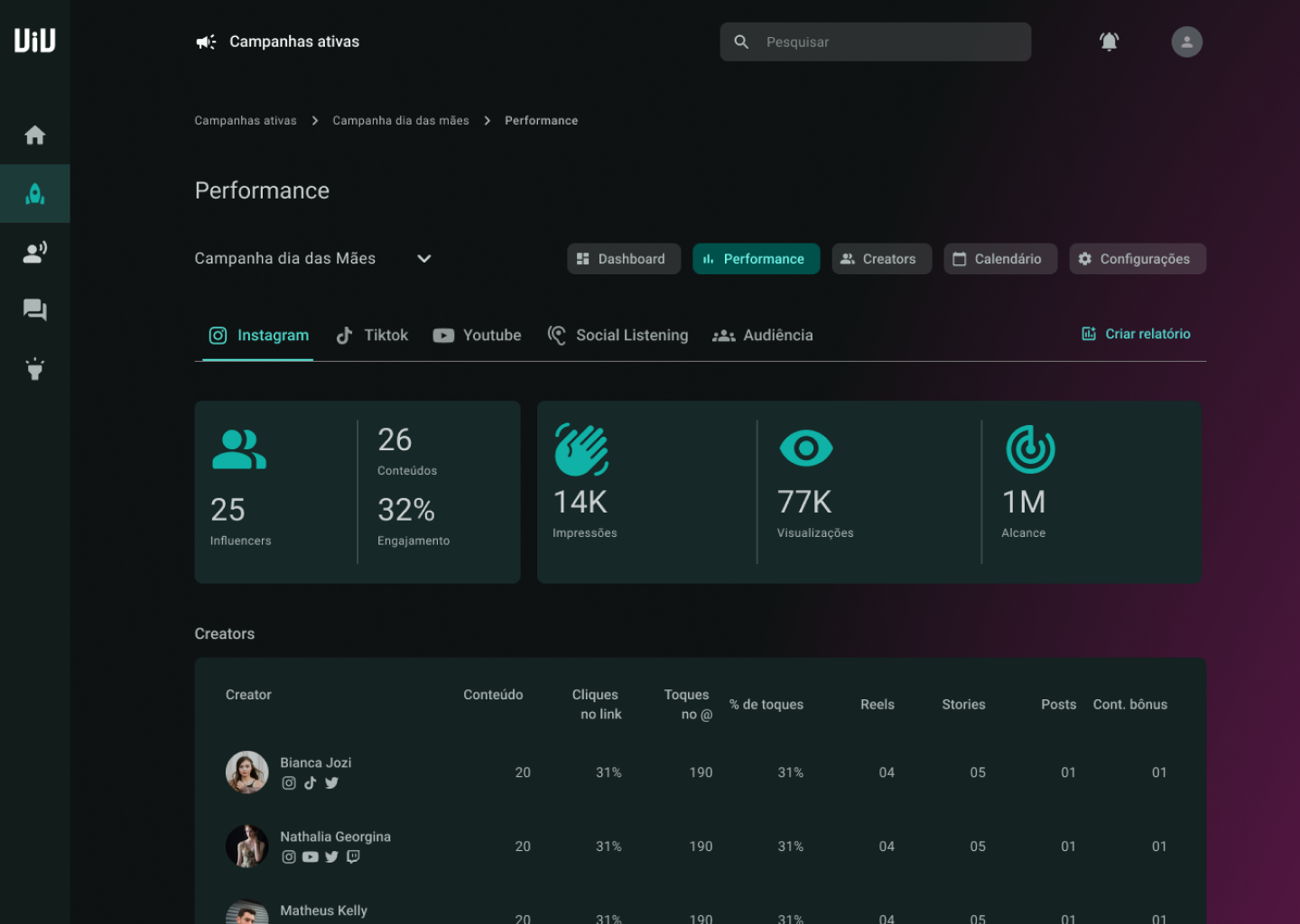Open Bianca Jozi's Twitter icon
Screen dimensions: 1300x924
331,783
